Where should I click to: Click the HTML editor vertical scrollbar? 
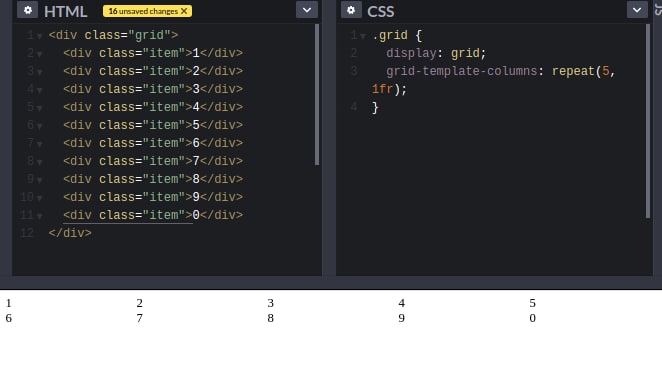(317, 95)
